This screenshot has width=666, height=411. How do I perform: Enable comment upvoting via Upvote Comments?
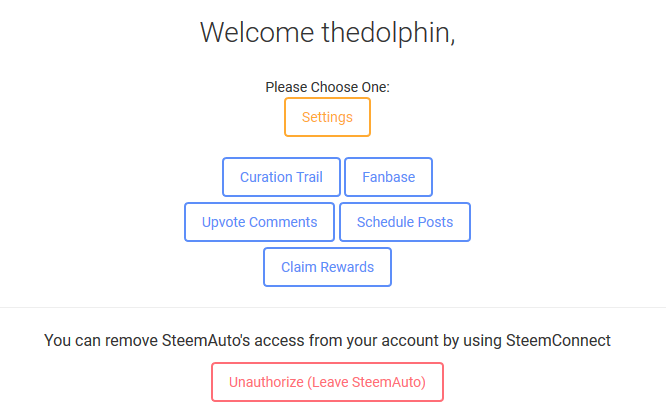[259, 222]
